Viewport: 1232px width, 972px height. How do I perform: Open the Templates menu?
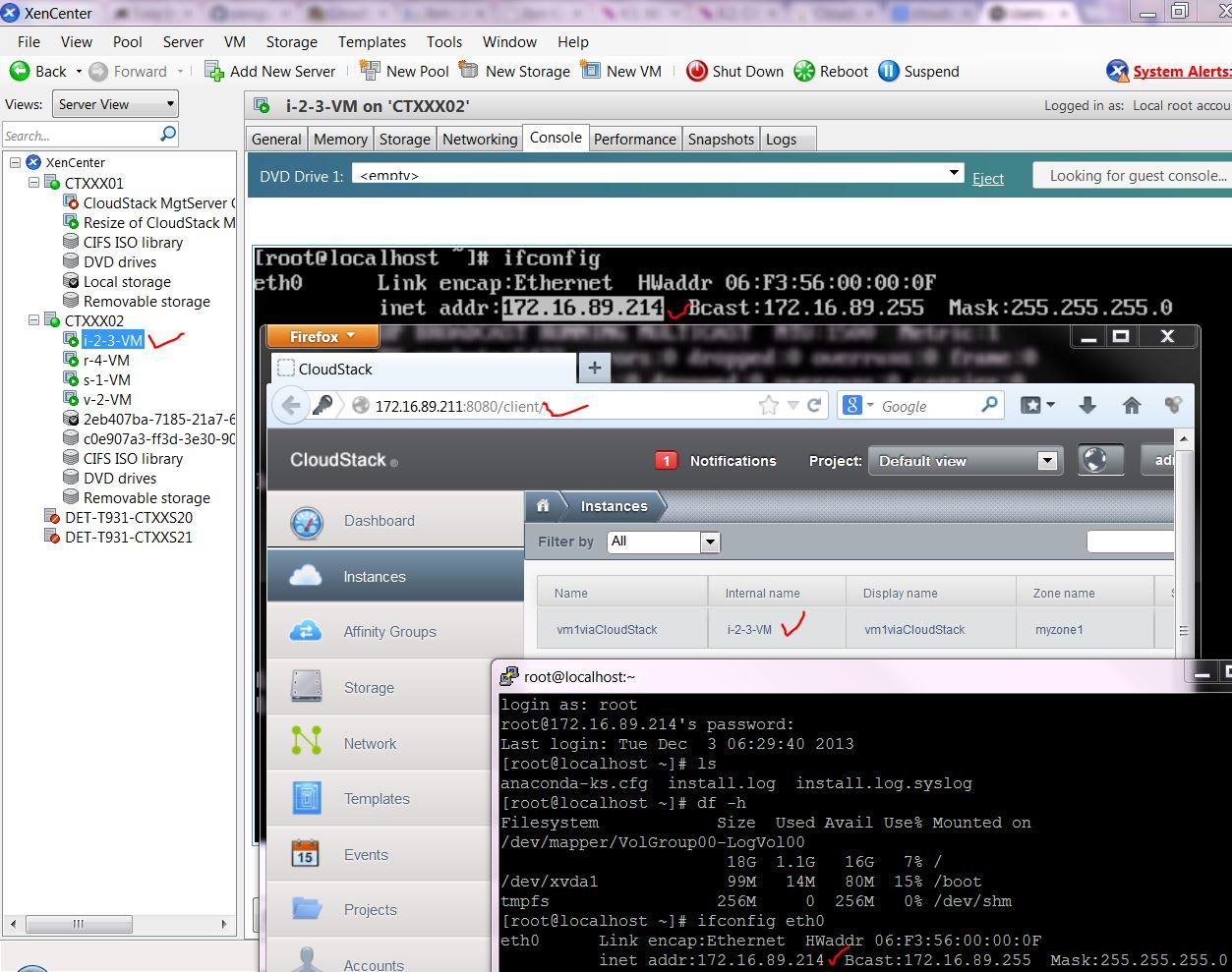372,41
